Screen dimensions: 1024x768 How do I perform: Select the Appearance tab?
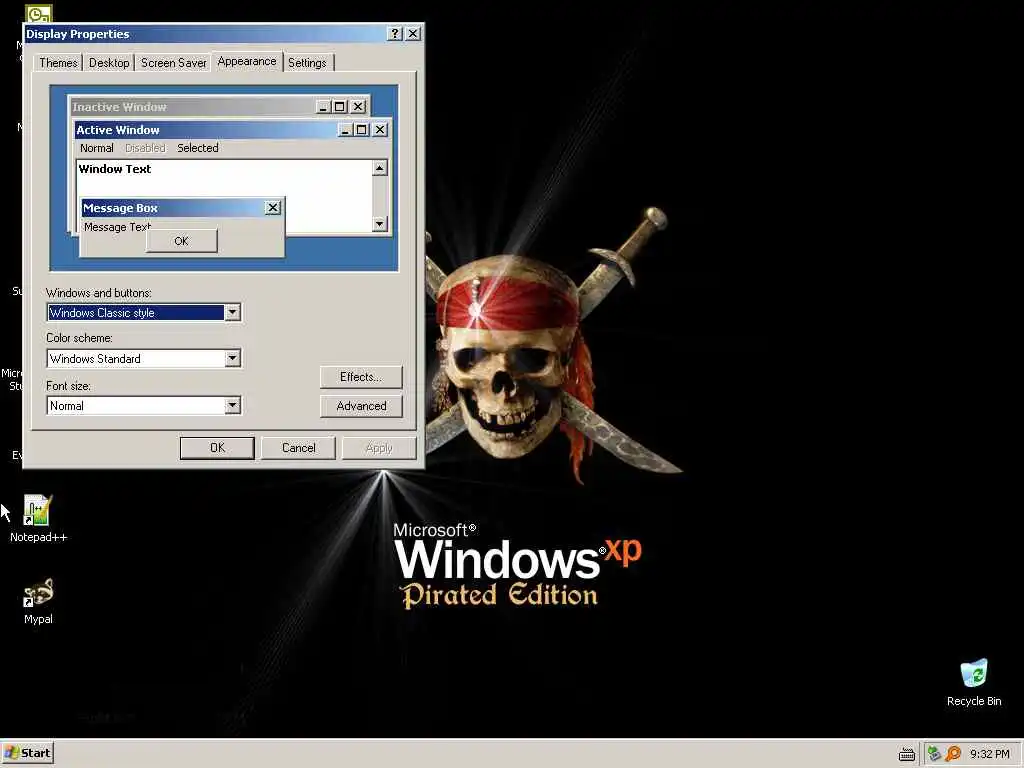click(x=247, y=61)
